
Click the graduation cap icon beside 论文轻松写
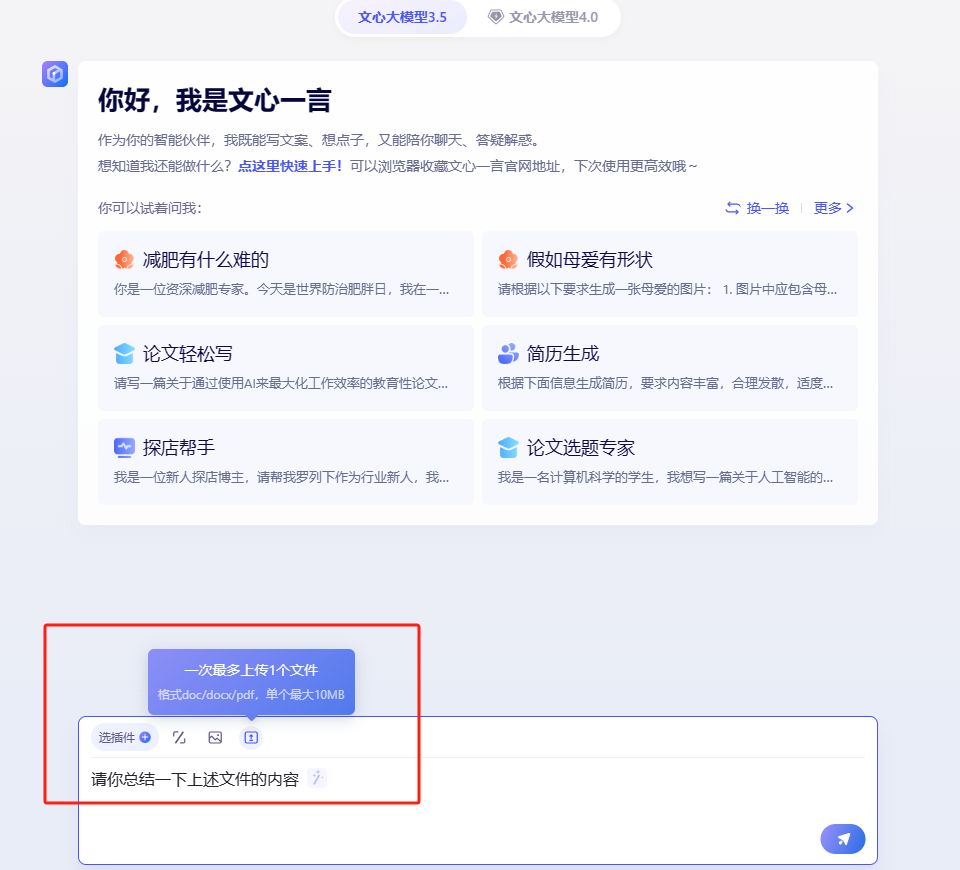pos(124,353)
